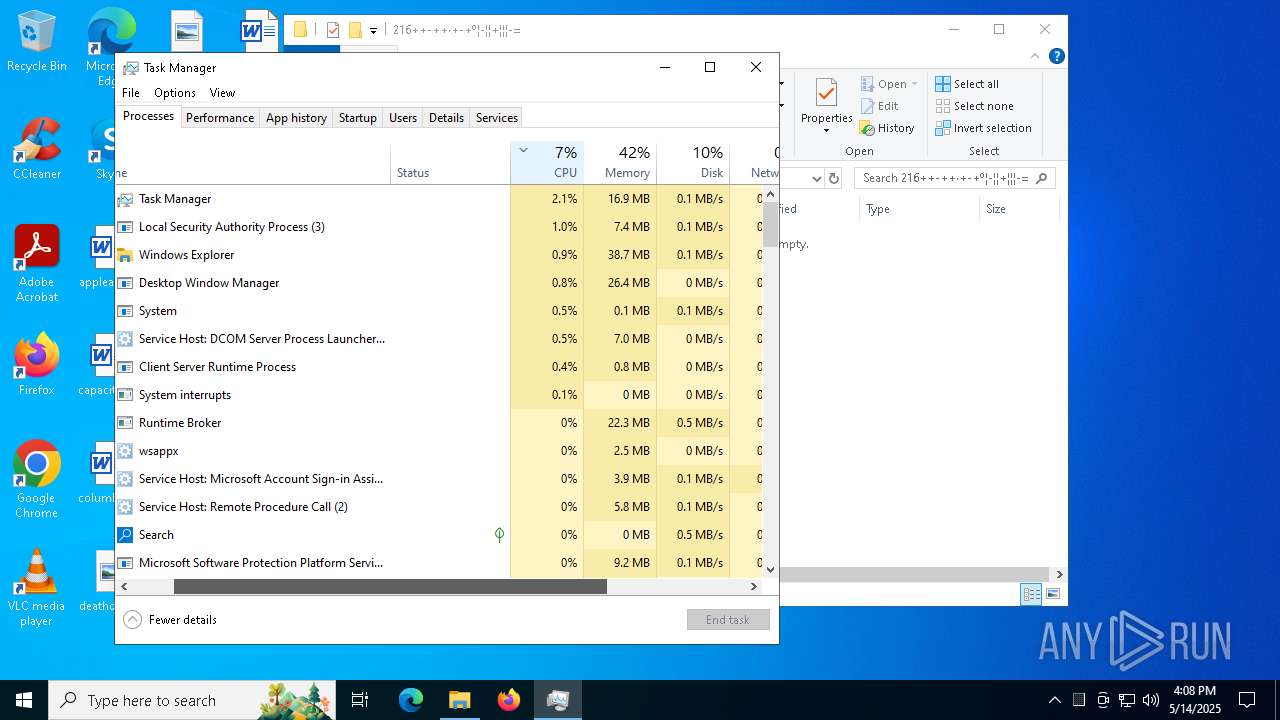
Task: Sort processes by Disk column header
Action: pos(693,163)
